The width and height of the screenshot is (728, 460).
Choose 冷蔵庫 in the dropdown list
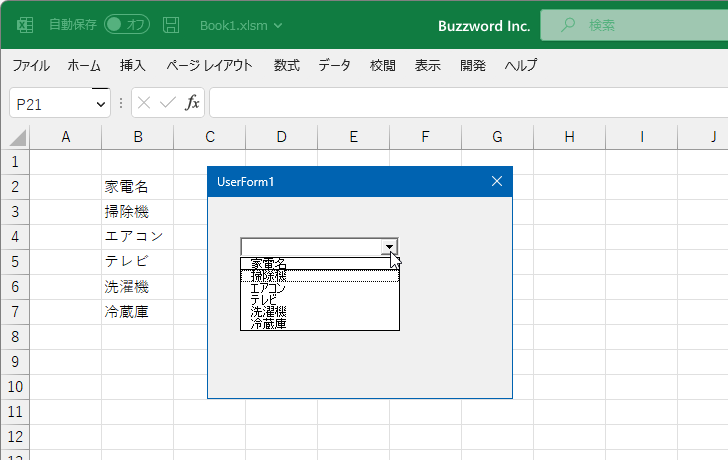click(x=320, y=324)
